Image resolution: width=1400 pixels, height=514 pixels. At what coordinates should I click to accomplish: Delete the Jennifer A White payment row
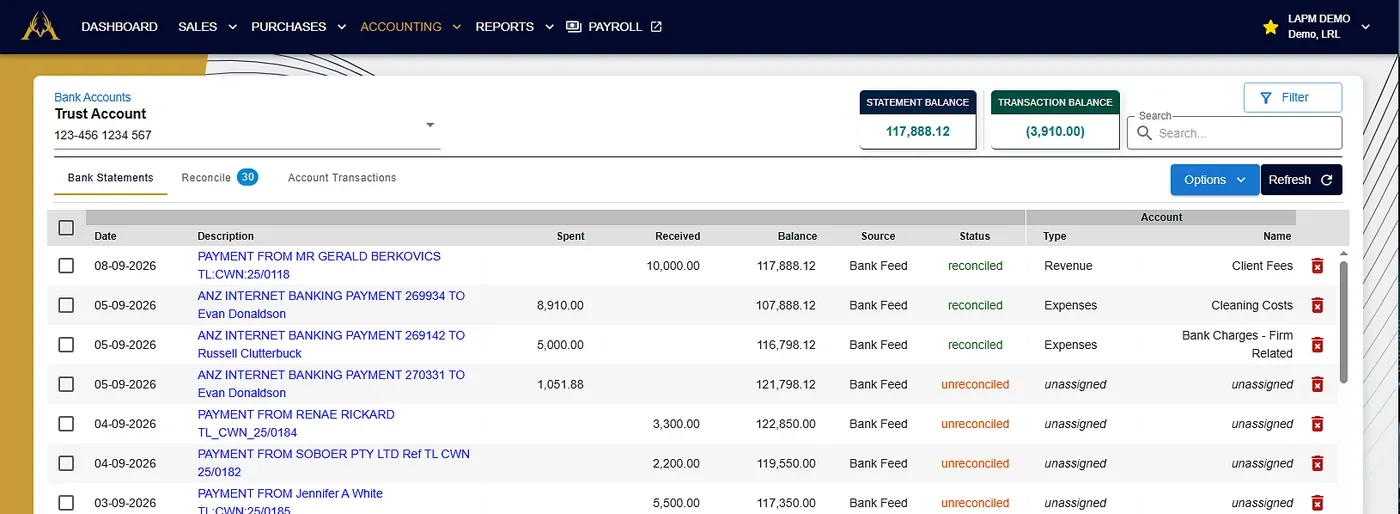1317,503
